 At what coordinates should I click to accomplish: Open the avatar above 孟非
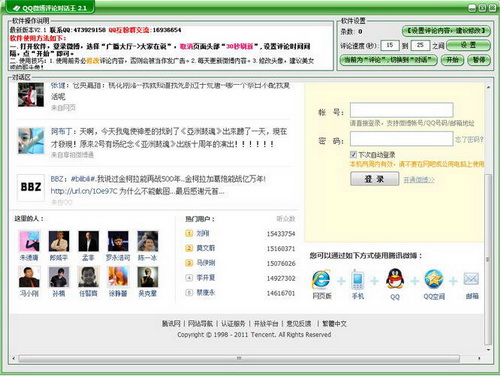click(x=88, y=241)
